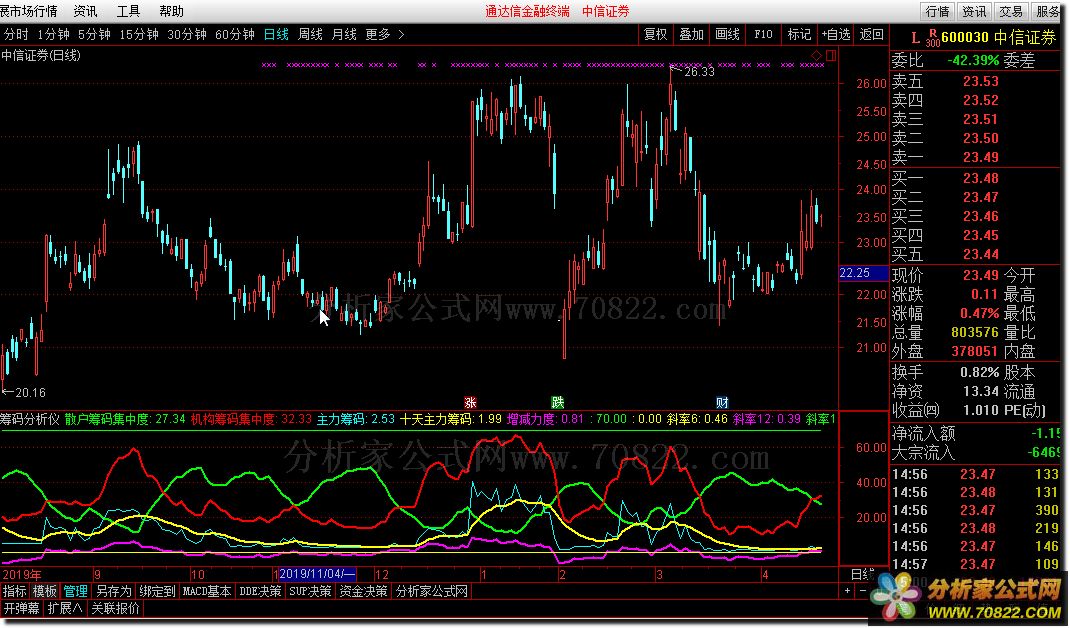The width and height of the screenshot is (1070, 628).
Task: Click the 返回 button
Action: tap(871, 34)
